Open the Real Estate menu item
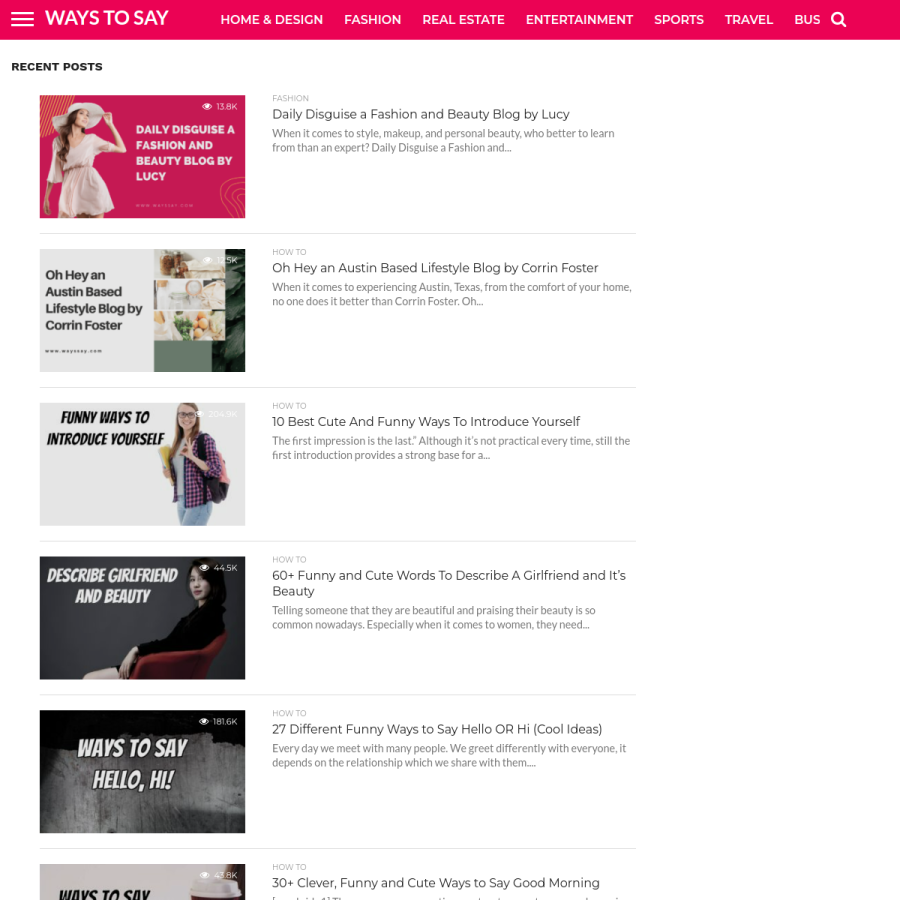This screenshot has height=900, width=900. point(463,20)
